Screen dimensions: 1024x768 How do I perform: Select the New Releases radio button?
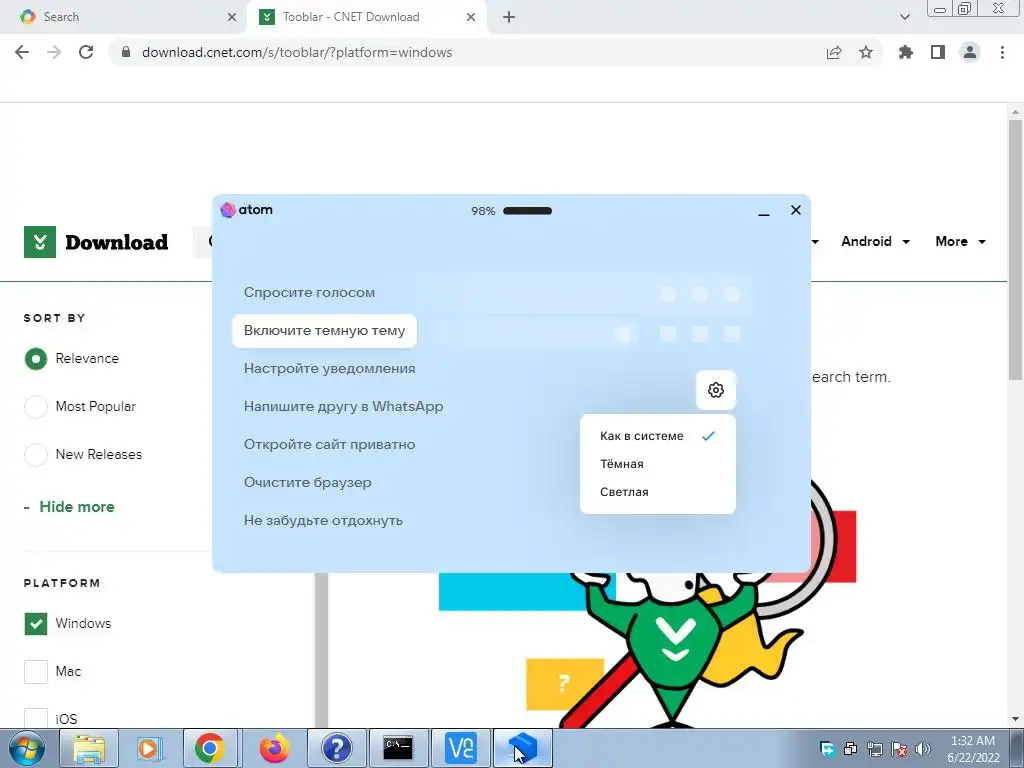[36, 454]
